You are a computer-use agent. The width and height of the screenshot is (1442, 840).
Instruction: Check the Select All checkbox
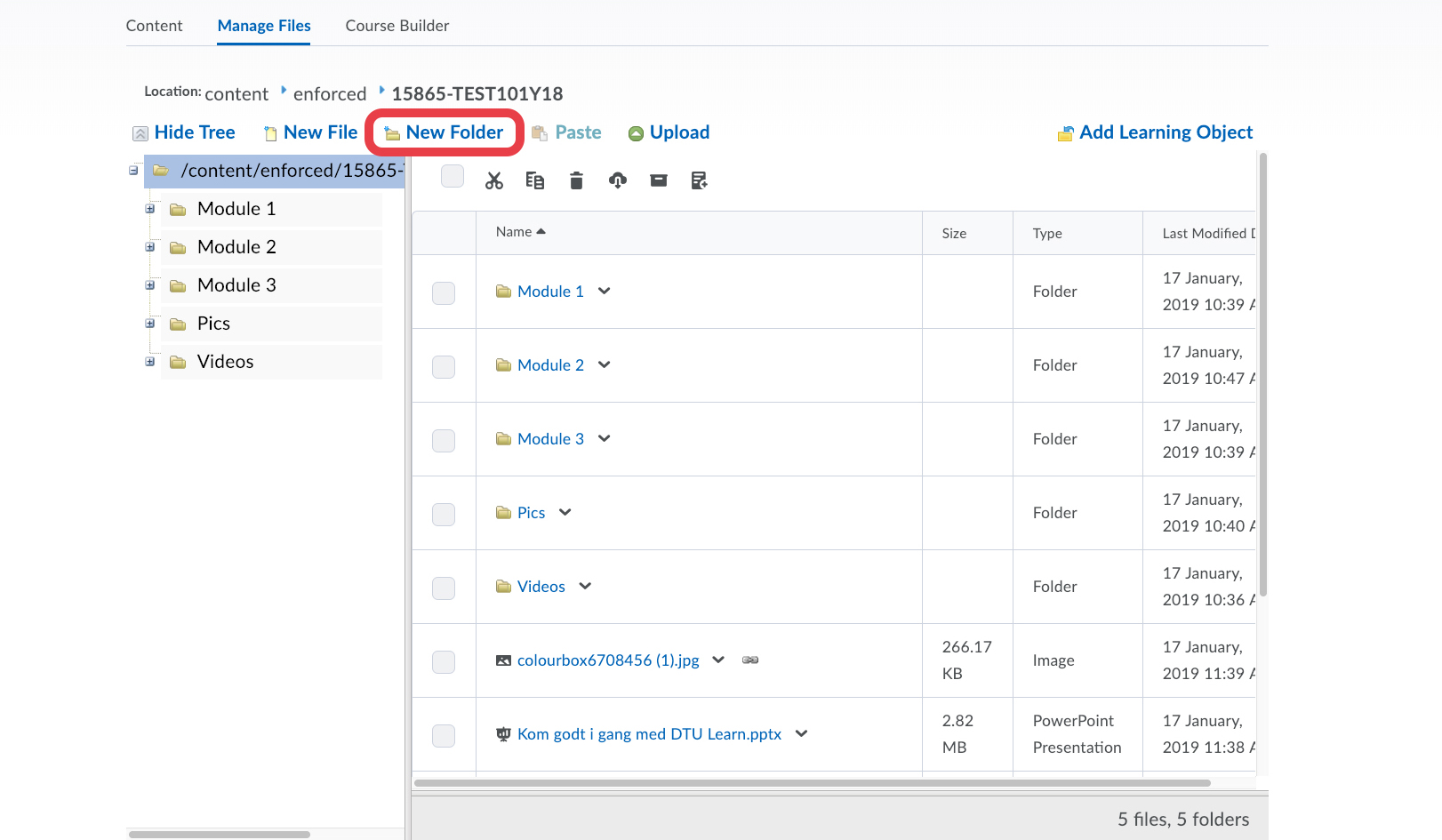[453, 176]
